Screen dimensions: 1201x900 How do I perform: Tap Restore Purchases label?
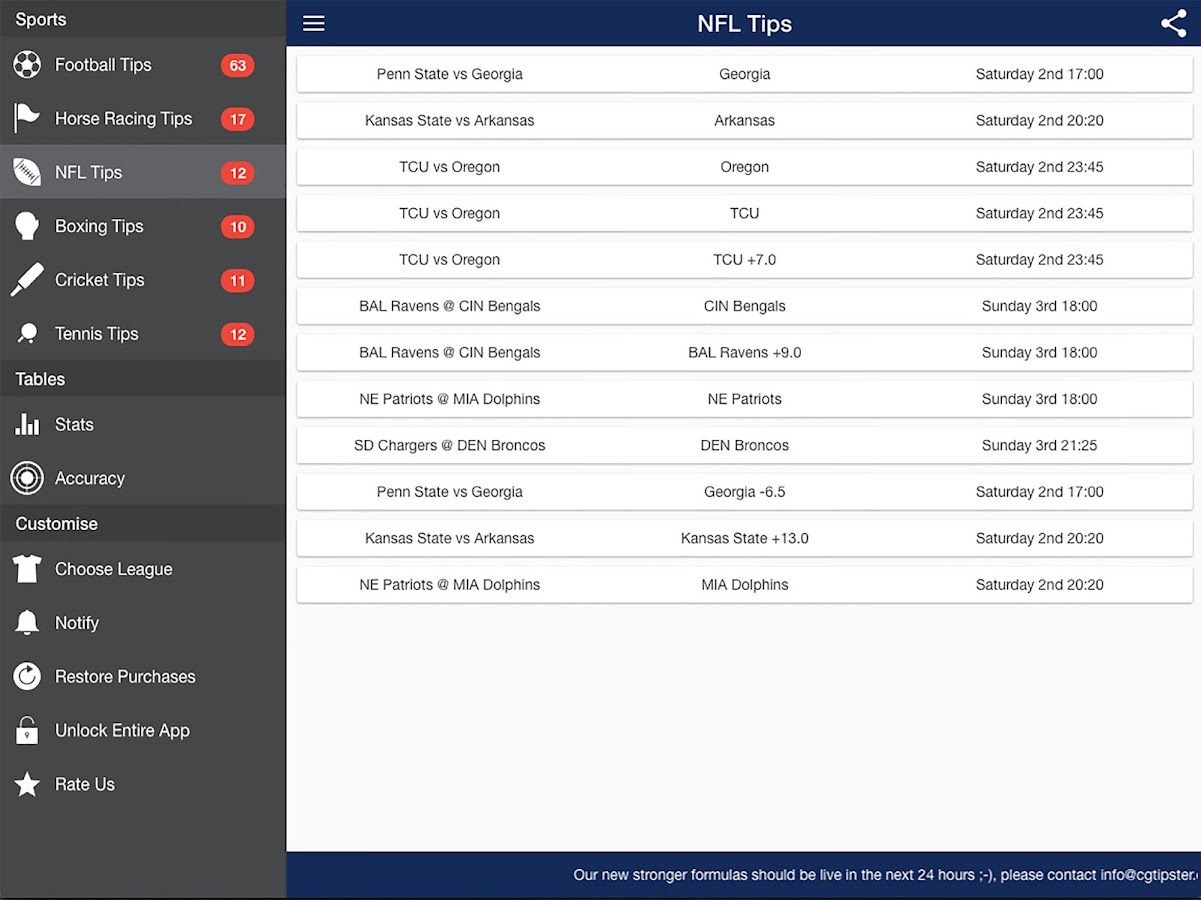point(125,677)
